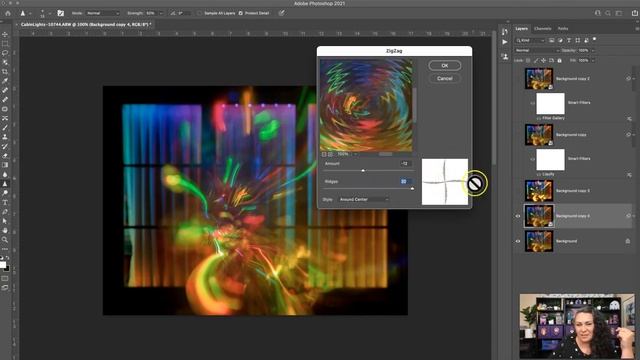Screen dimensions: 640x360
Task: Adjust the Ridges slider handle
Action: pos(412,189)
